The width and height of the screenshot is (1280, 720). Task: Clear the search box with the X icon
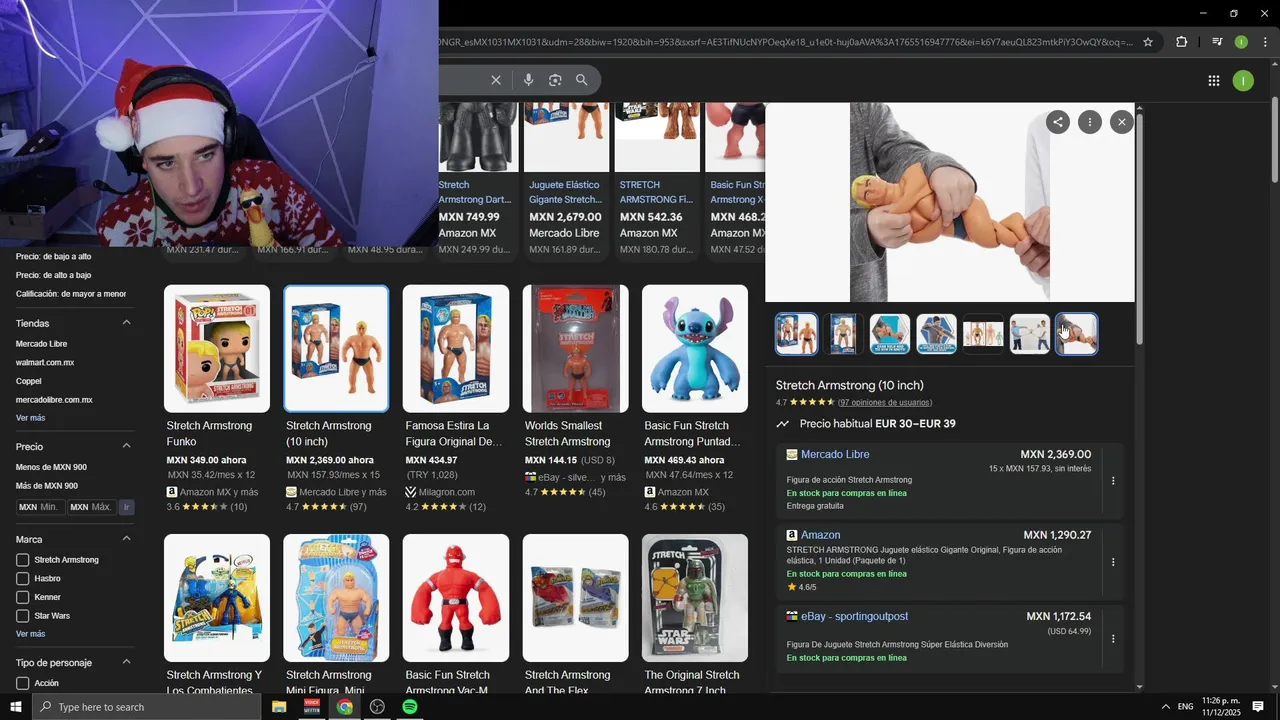tap(495, 80)
